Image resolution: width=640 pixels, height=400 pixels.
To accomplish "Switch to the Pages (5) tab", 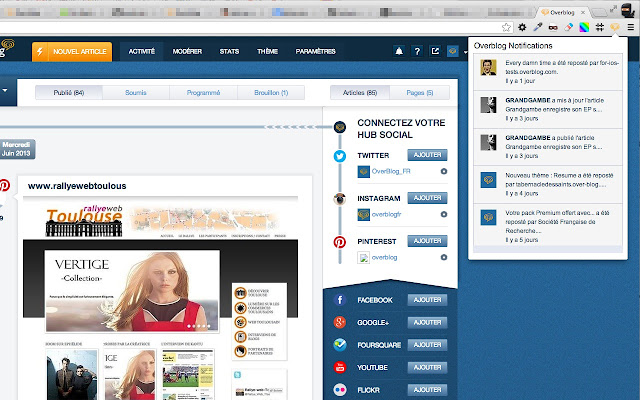I will tap(420, 93).
